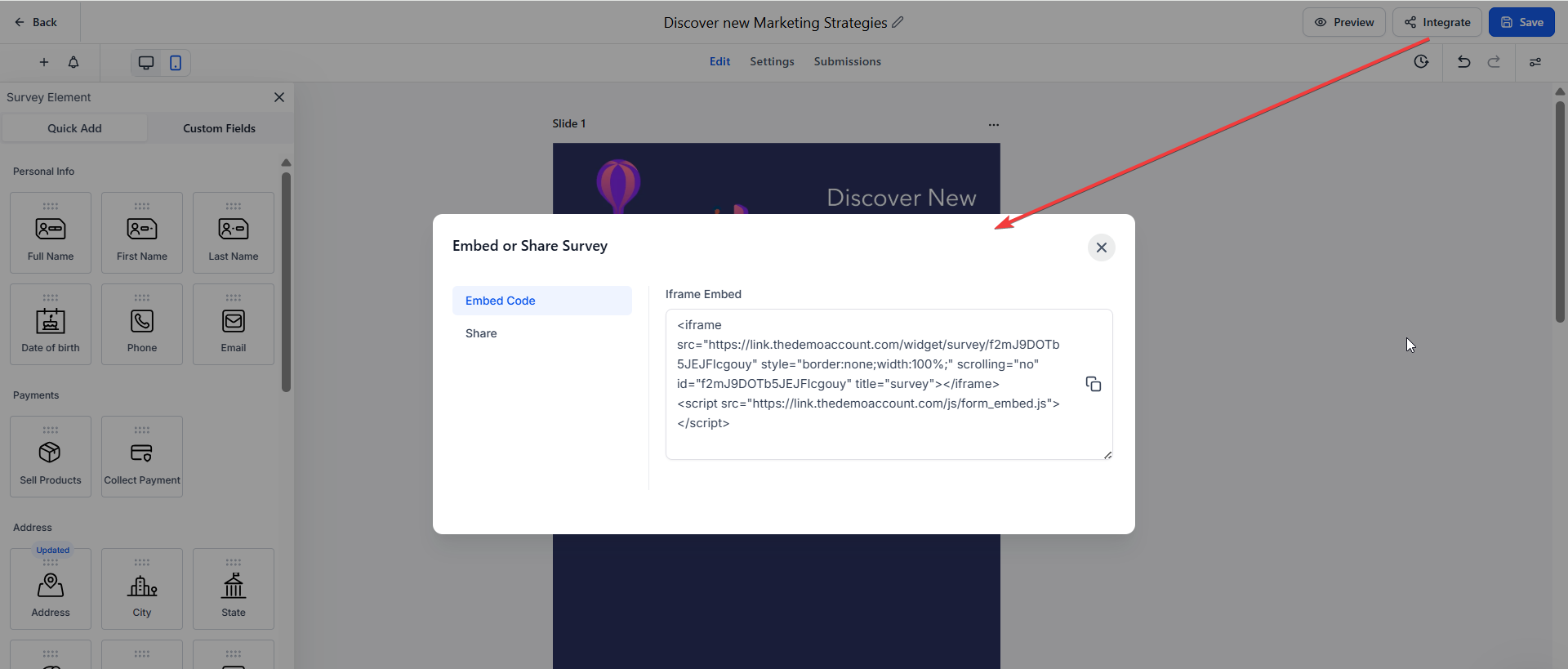Open version history clock icon
This screenshot has width=1568, height=669.
(1421, 62)
